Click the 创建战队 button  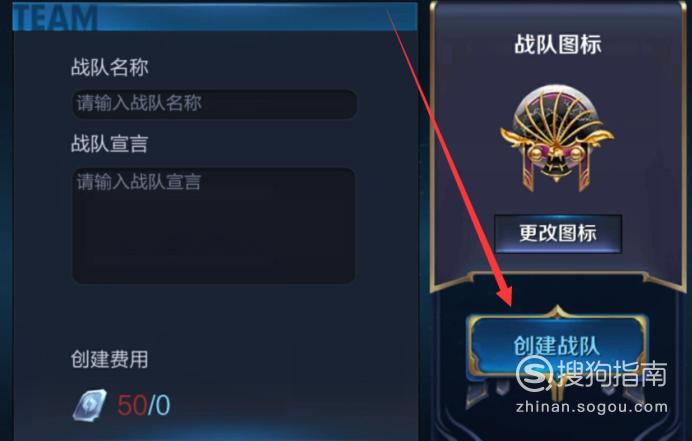(557, 347)
